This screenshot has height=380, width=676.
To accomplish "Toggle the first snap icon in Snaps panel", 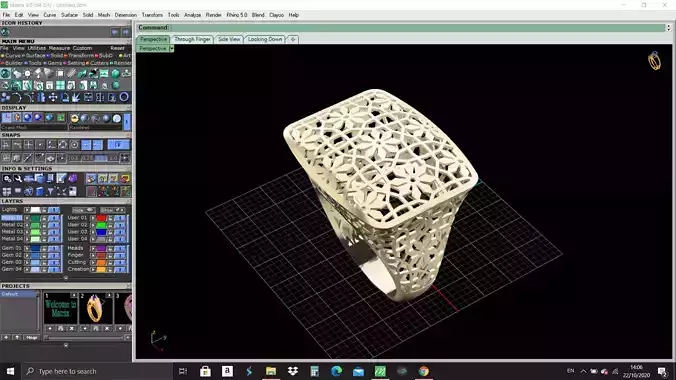I will tap(6, 145).
